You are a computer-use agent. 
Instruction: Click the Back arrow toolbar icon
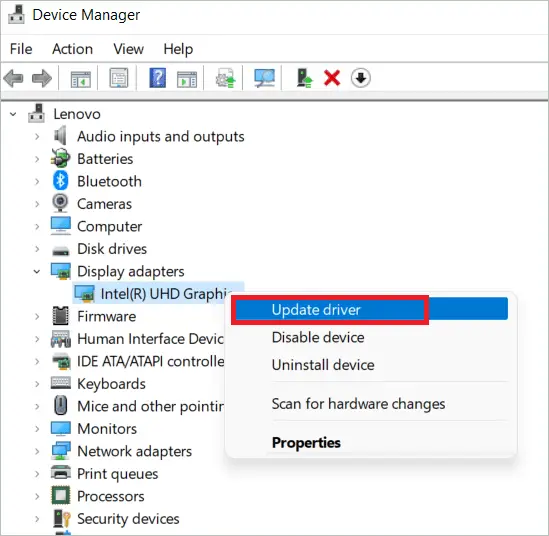tap(13, 78)
